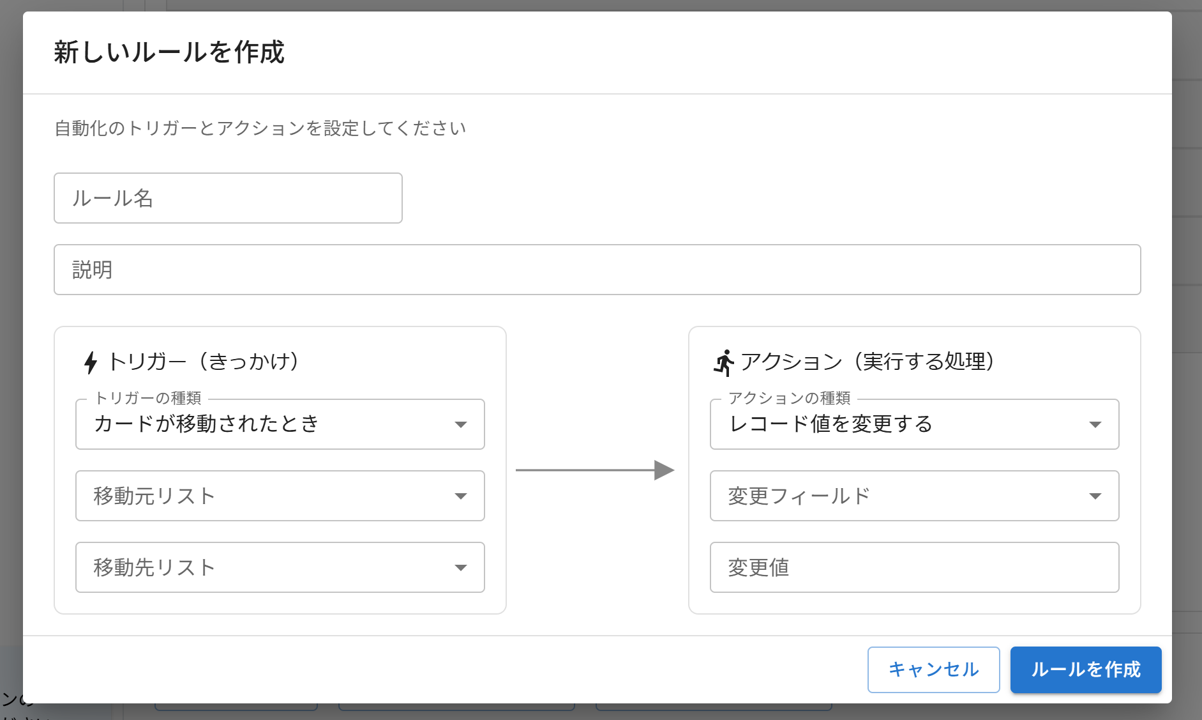
Task: Click the dropdown caret on アクションの種類
Action: point(1096,424)
